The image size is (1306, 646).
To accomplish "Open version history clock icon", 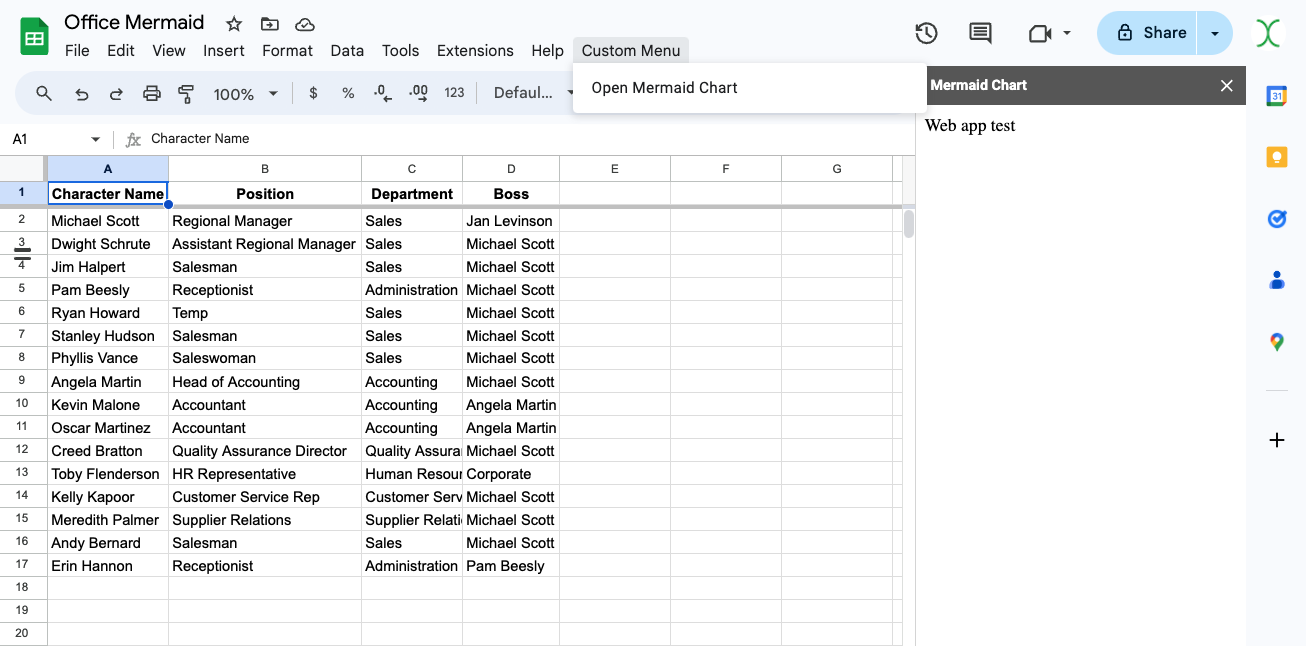I will [x=926, y=33].
